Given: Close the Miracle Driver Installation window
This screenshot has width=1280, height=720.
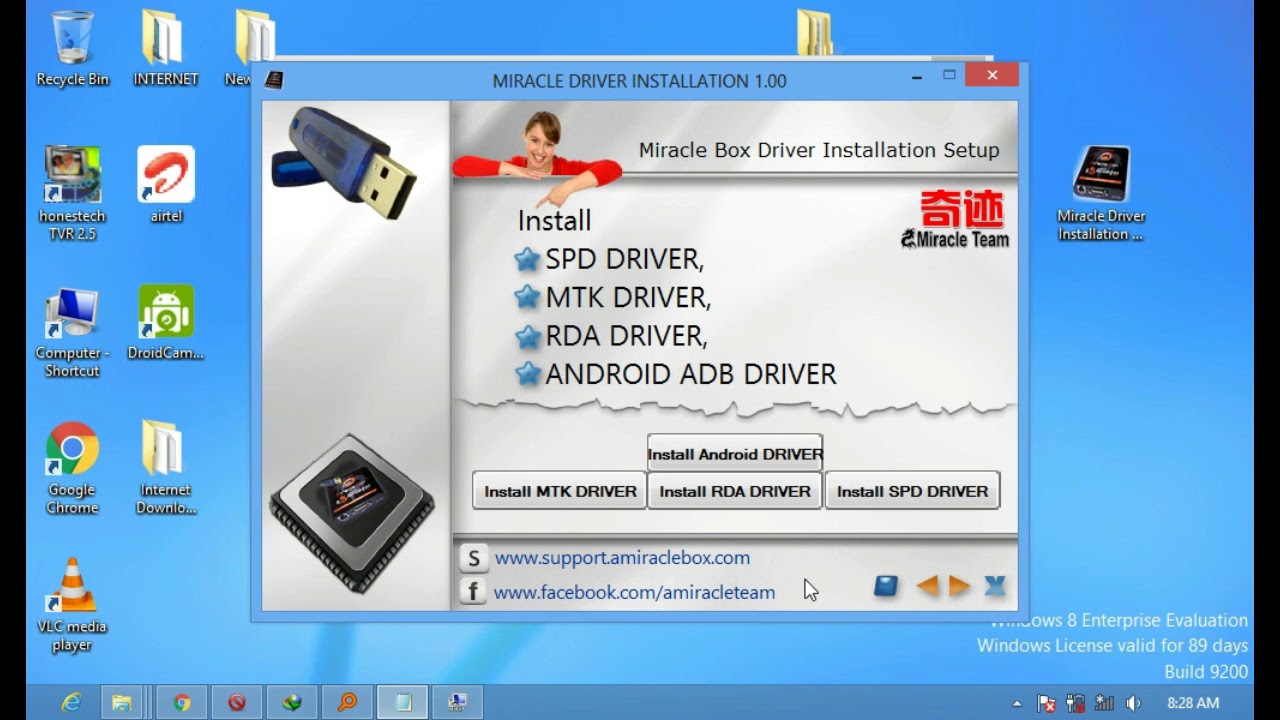Looking at the screenshot, I should coord(992,75).
